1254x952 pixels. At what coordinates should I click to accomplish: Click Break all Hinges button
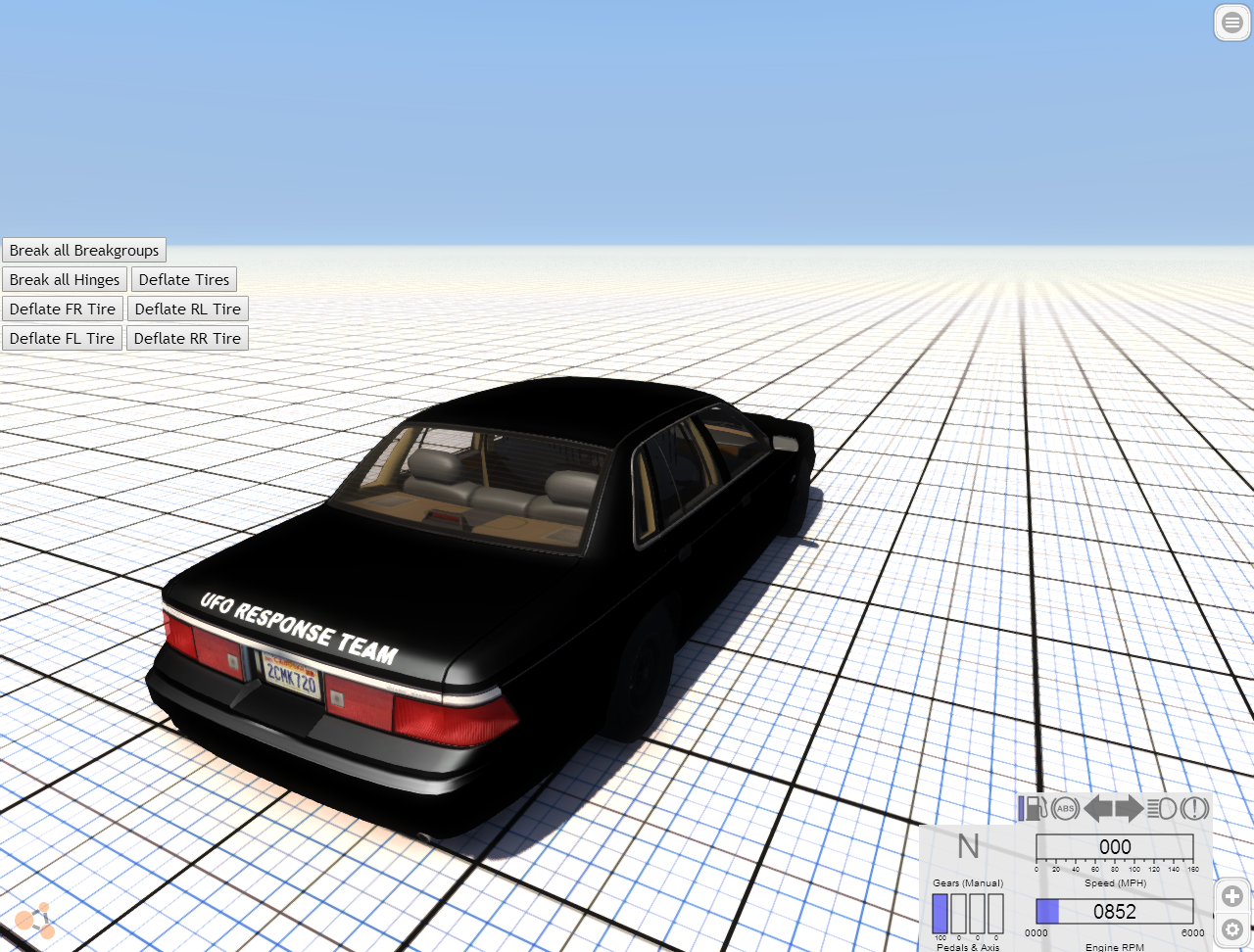pos(65,280)
